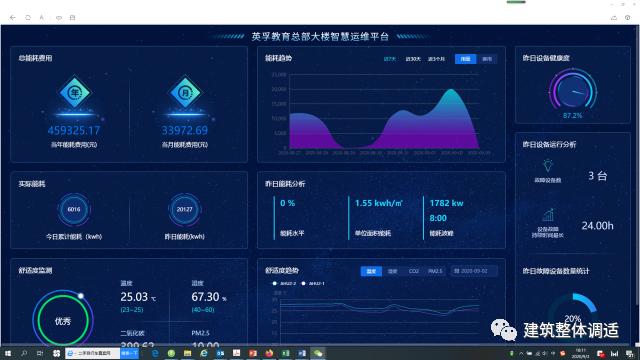The image size is (640, 360).
Task: Open Word from the taskbar
Action: (302, 353)
